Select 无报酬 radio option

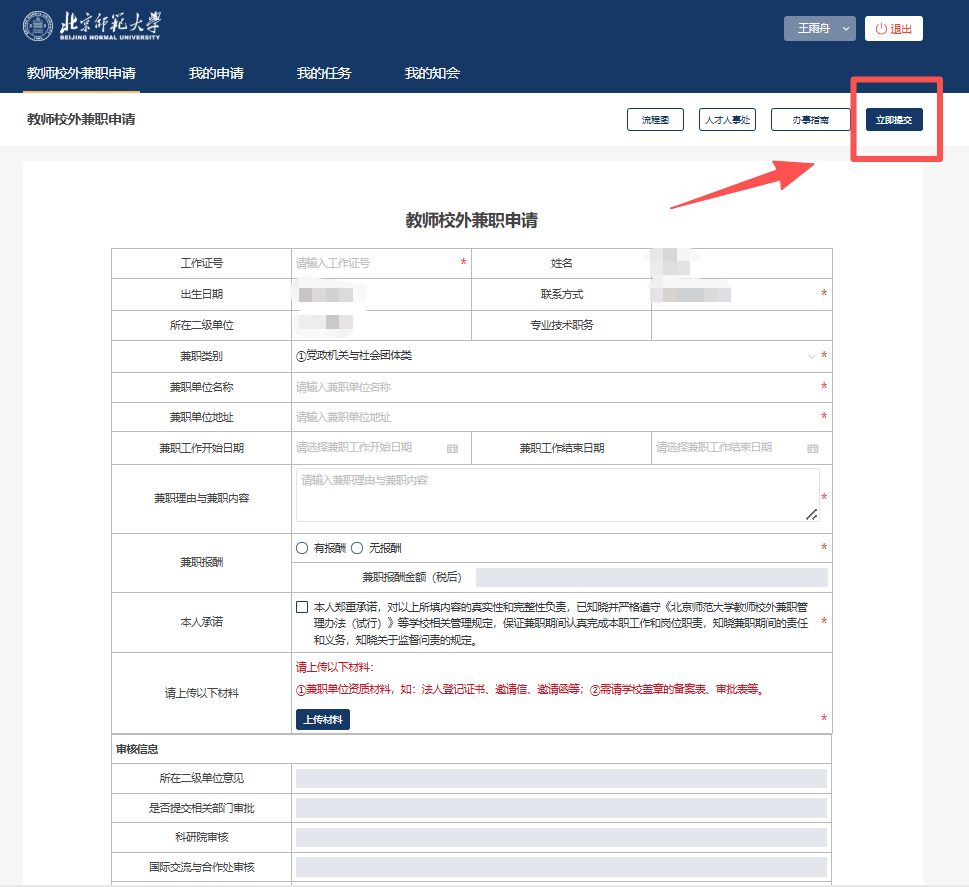[x=357, y=548]
